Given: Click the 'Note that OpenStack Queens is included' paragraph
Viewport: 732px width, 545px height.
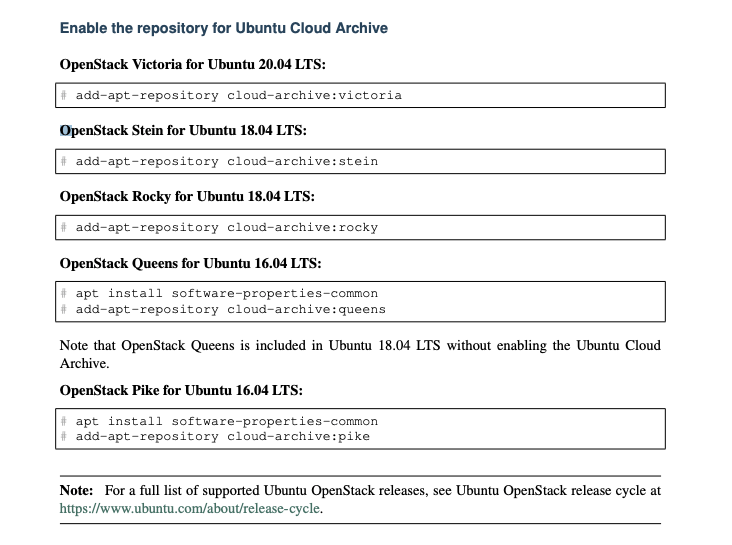Looking at the screenshot, I should point(360,354).
